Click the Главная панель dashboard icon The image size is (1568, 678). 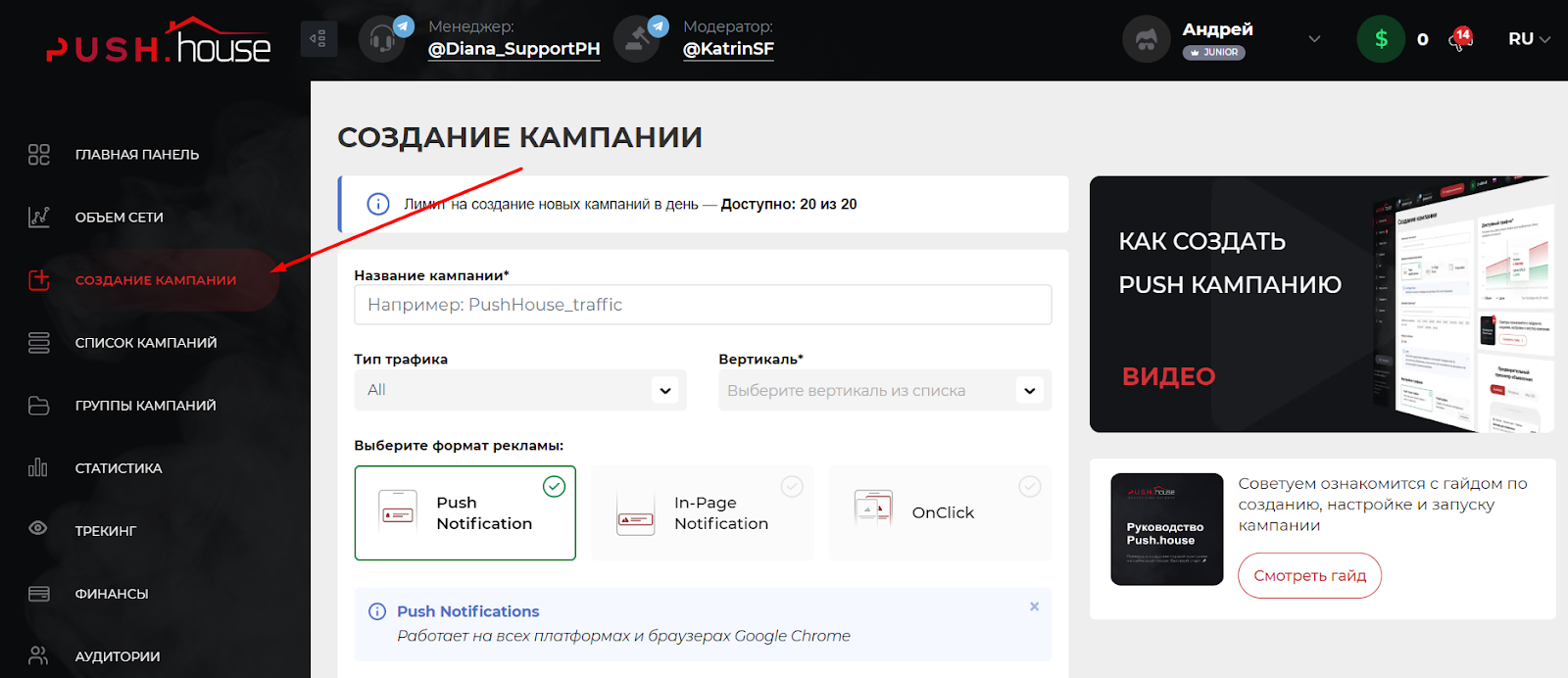pyautogui.click(x=38, y=155)
